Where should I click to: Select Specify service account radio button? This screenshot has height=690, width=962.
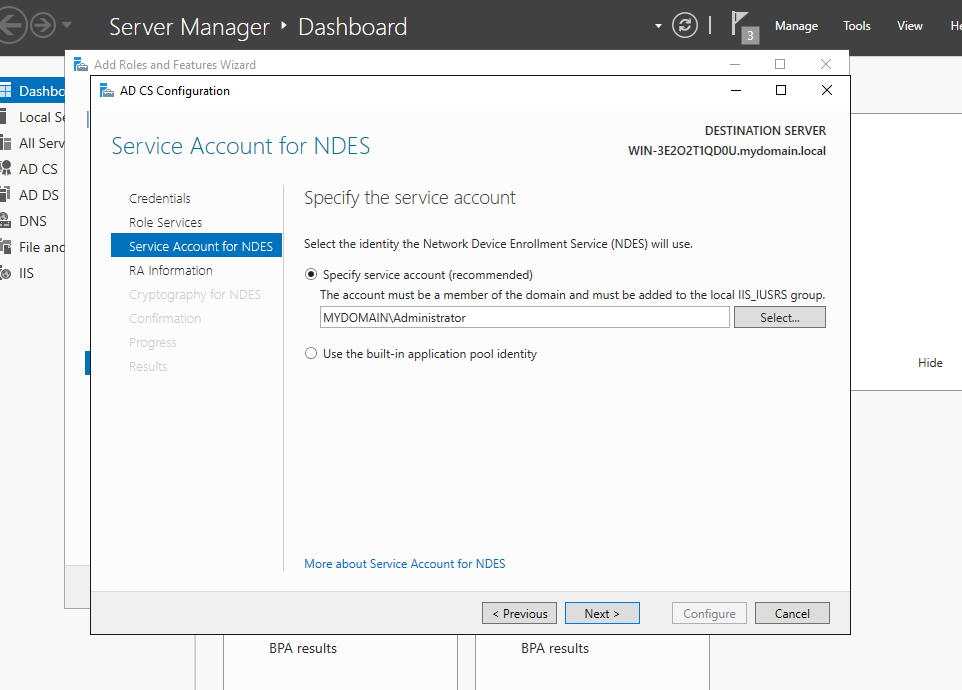[x=311, y=274]
